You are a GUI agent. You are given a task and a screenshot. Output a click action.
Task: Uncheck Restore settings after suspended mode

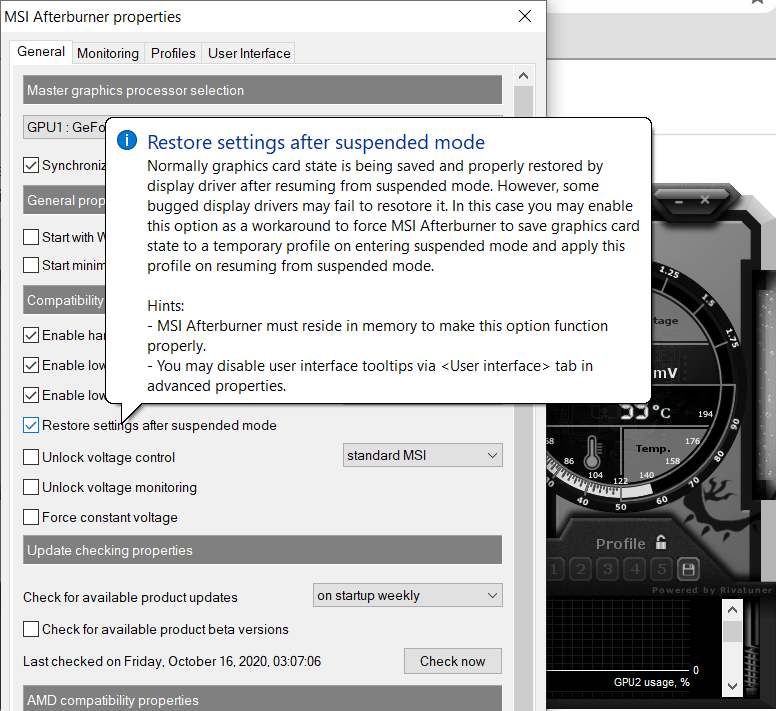[31, 426]
